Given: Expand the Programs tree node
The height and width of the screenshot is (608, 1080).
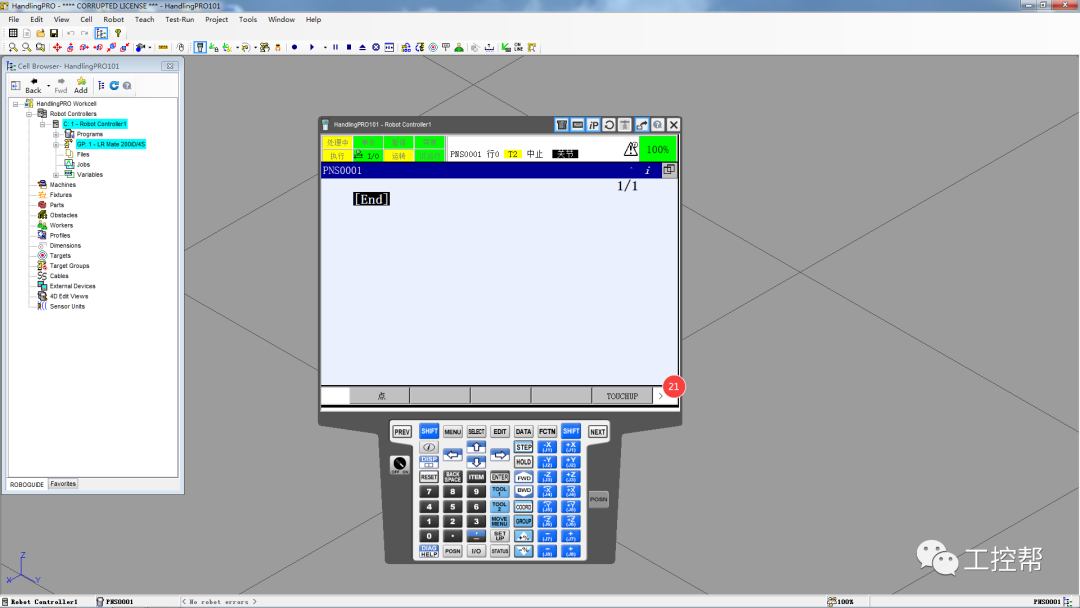Looking at the screenshot, I should coord(56,134).
